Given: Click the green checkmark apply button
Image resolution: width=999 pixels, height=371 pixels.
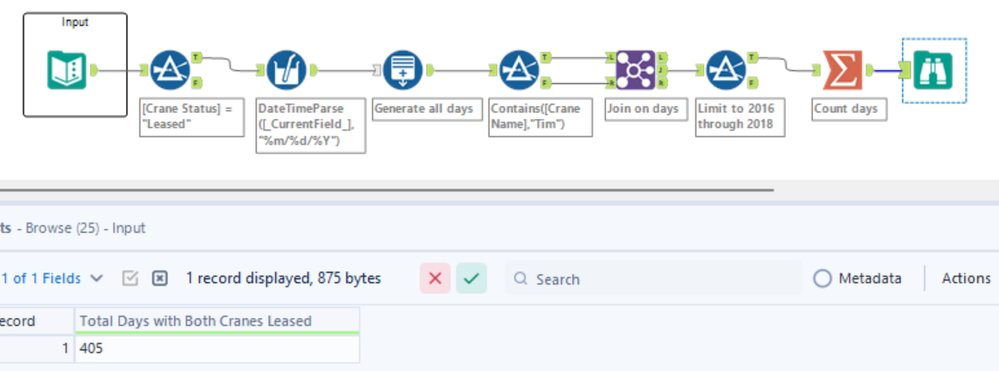Looking at the screenshot, I should pyautogui.click(x=471, y=279).
